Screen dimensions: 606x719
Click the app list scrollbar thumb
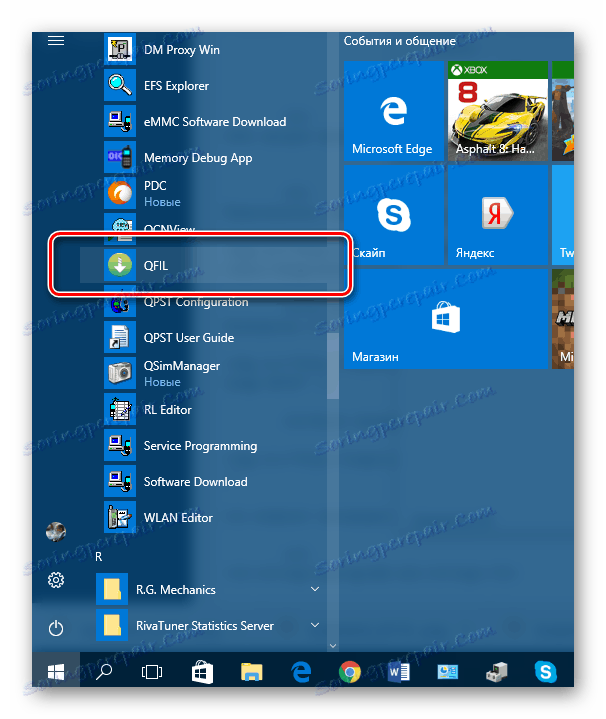point(333,366)
